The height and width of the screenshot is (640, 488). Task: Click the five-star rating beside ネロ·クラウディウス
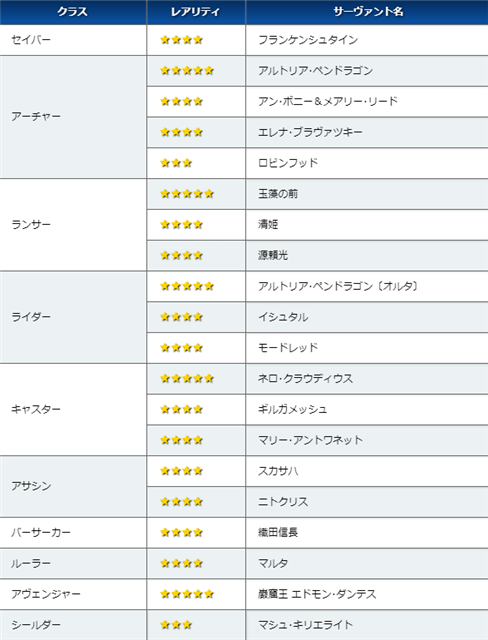[x=187, y=379]
